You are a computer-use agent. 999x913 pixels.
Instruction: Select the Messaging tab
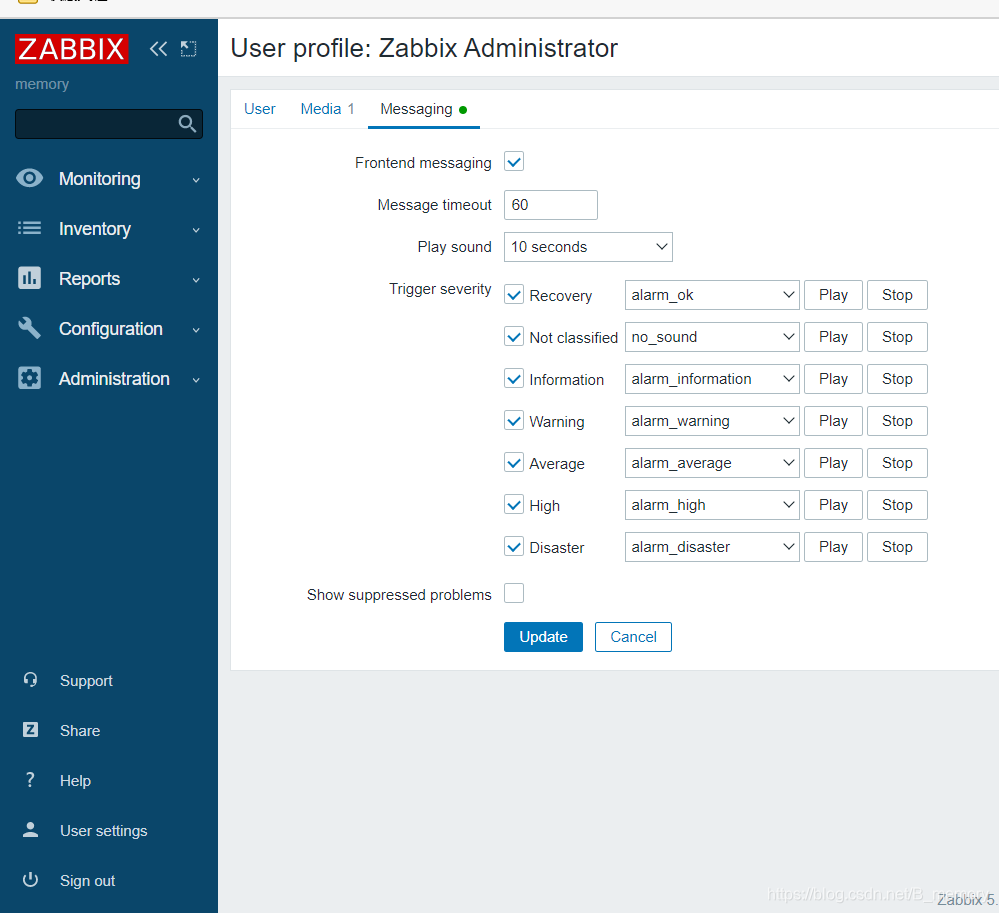coord(424,109)
